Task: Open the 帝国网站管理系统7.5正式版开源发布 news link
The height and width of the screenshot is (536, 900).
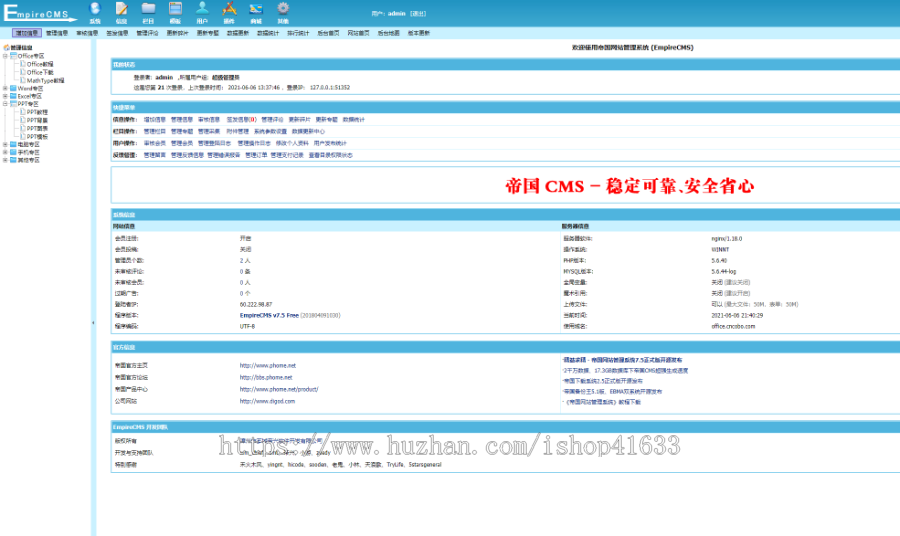Action: [623, 360]
